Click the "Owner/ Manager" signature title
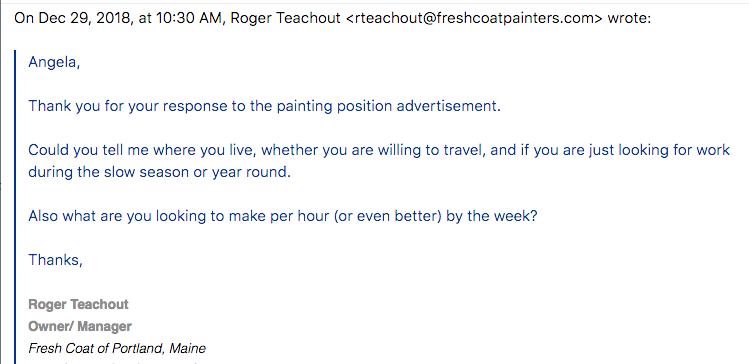This screenshot has width=749, height=364. click(80, 326)
